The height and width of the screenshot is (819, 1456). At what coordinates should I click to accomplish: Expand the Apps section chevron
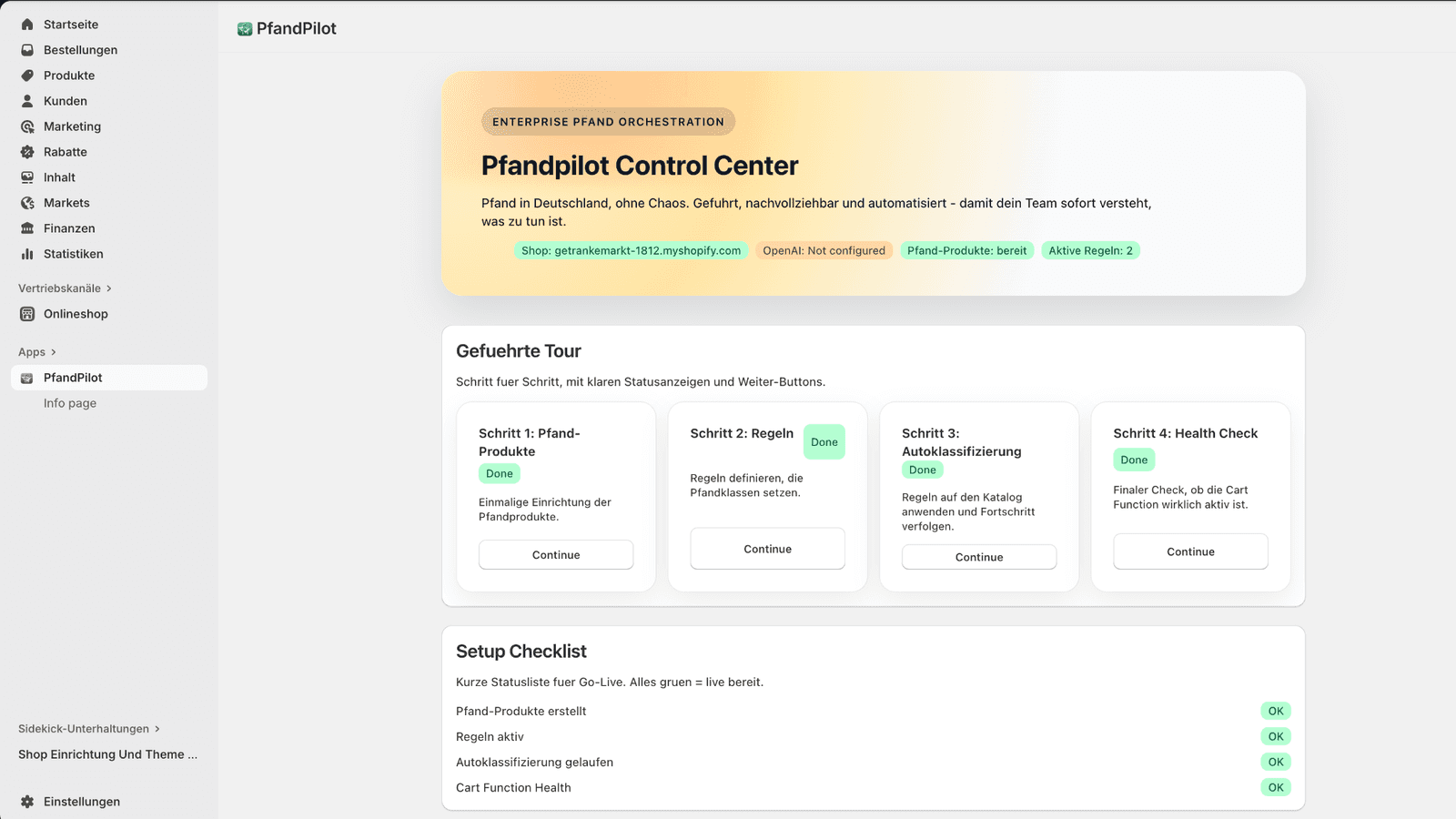pos(54,352)
